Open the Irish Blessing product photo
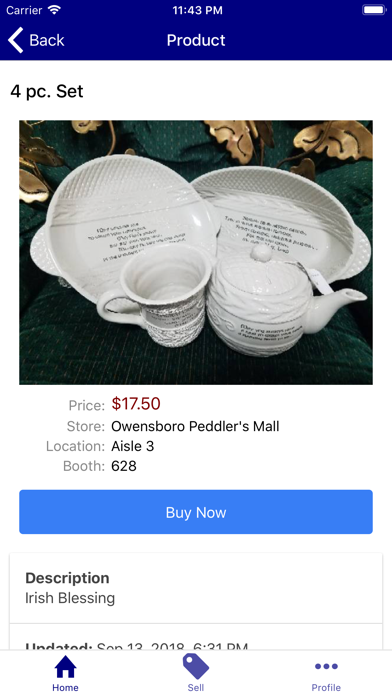Viewport: 392px width, 696px height. [196, 253]
